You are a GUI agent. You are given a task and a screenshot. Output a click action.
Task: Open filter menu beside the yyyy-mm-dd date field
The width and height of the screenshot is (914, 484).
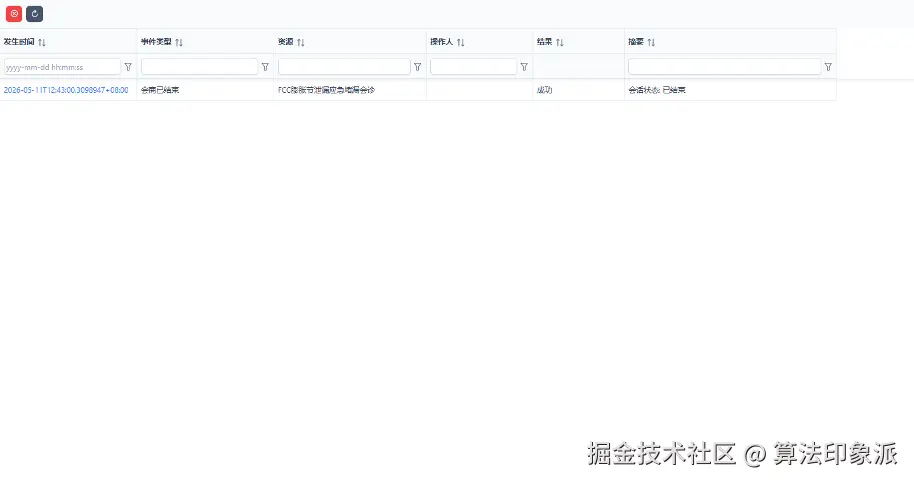128,67
